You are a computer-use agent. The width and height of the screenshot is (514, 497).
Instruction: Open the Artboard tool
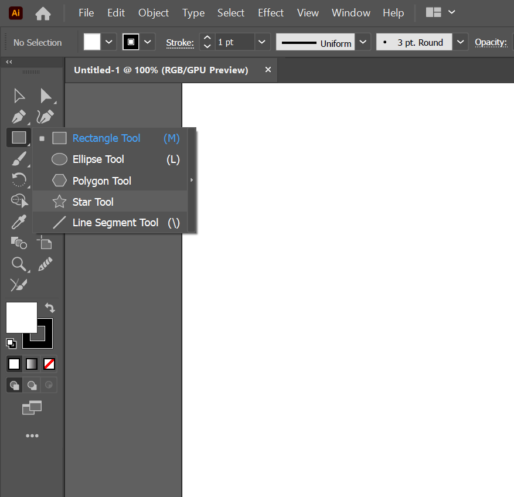pos(45,243)
